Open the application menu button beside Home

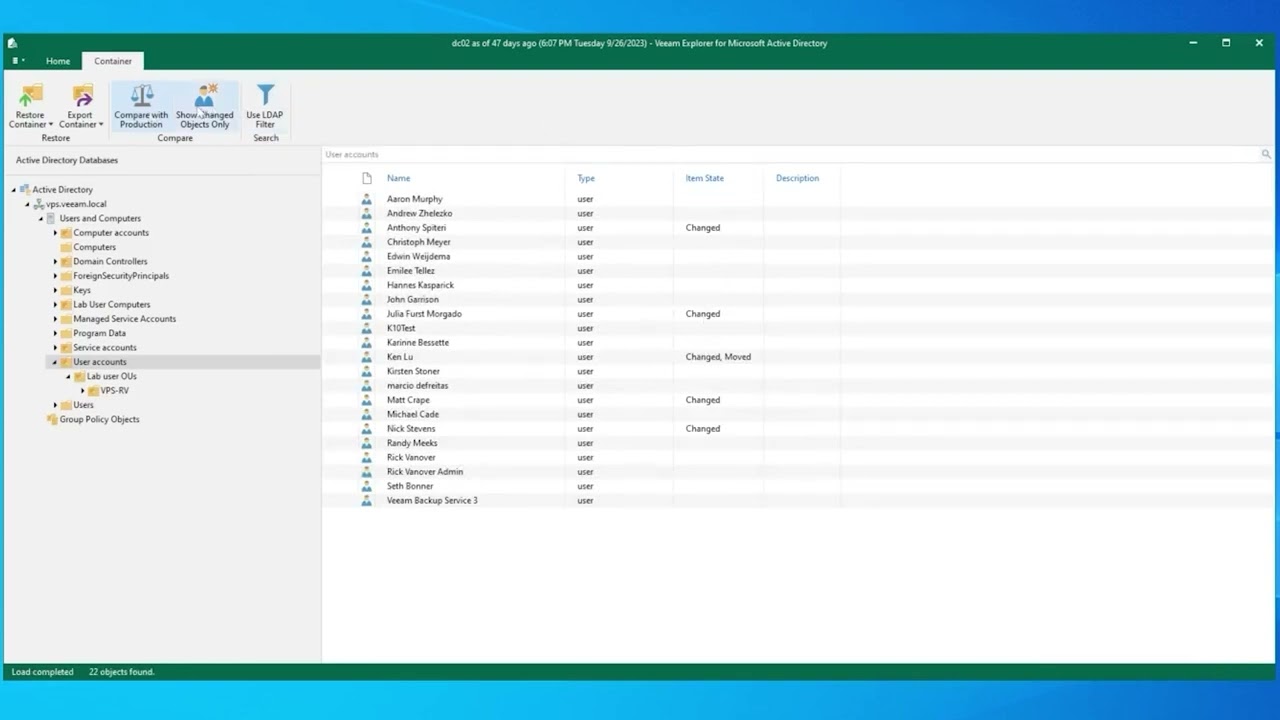17,61
